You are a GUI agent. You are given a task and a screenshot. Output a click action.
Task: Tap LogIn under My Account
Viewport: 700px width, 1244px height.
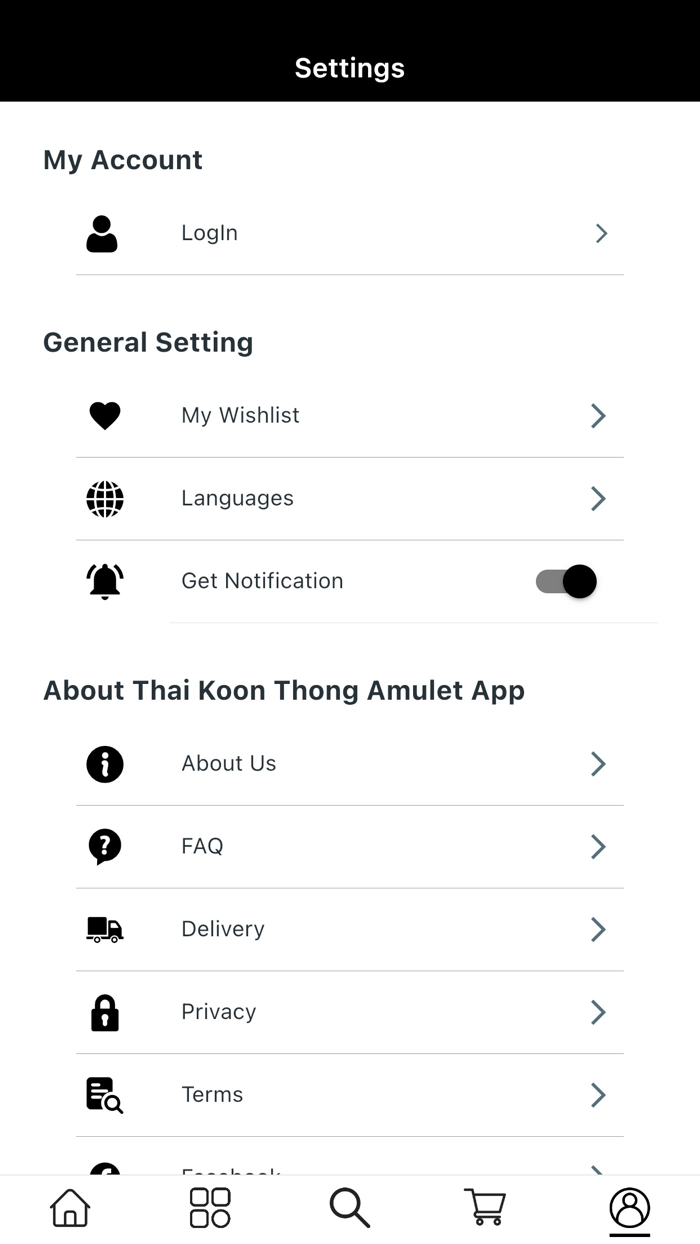coord(209,233)
